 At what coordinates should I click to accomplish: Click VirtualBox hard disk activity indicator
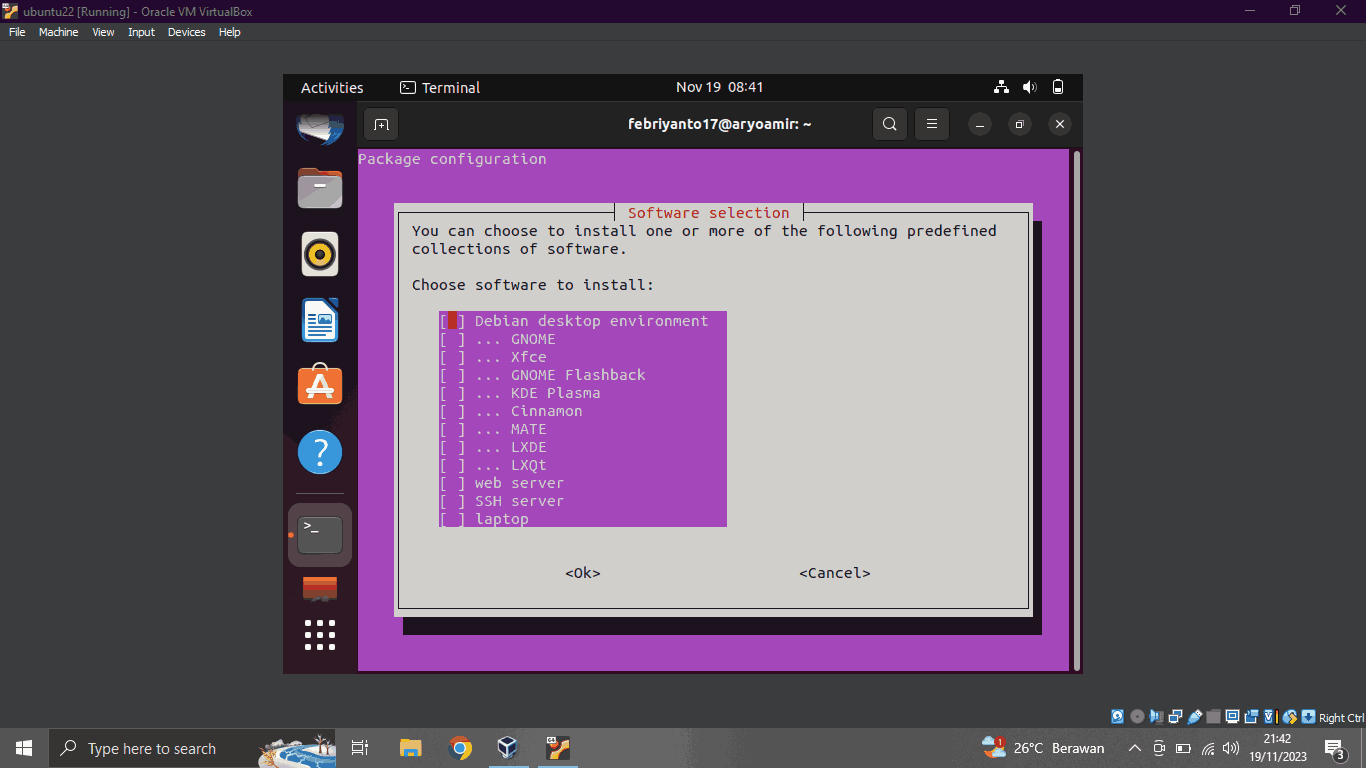(1117, 717)
